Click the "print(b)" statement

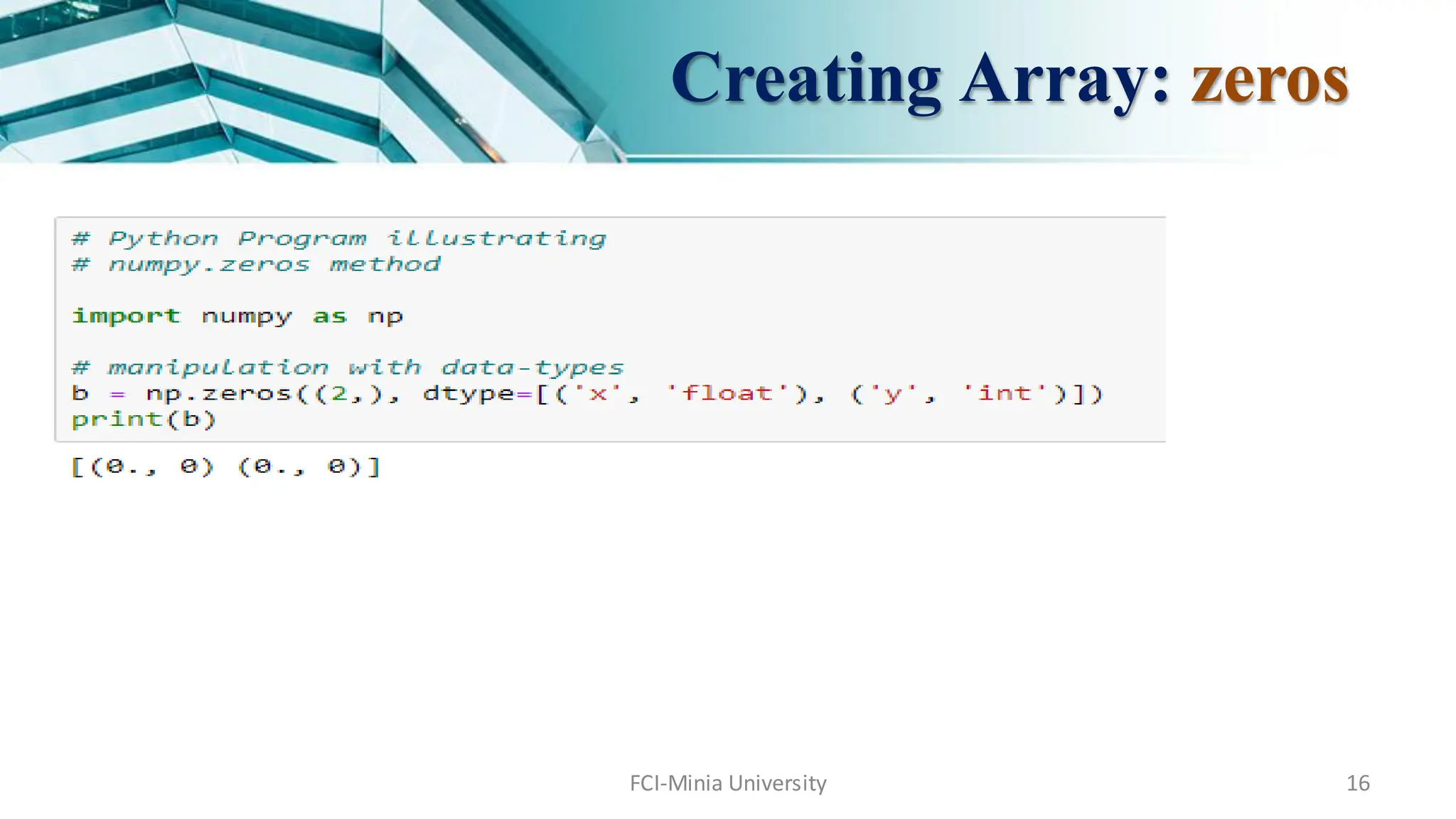[x=144, y=419]
